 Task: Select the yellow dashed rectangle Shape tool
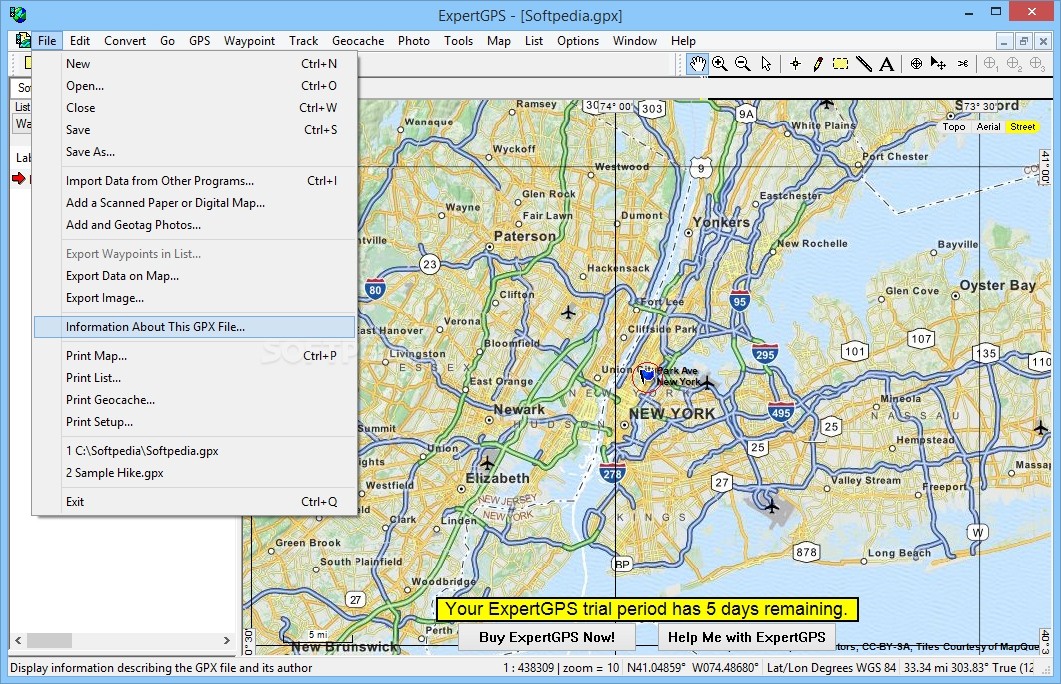click(840, 64)
